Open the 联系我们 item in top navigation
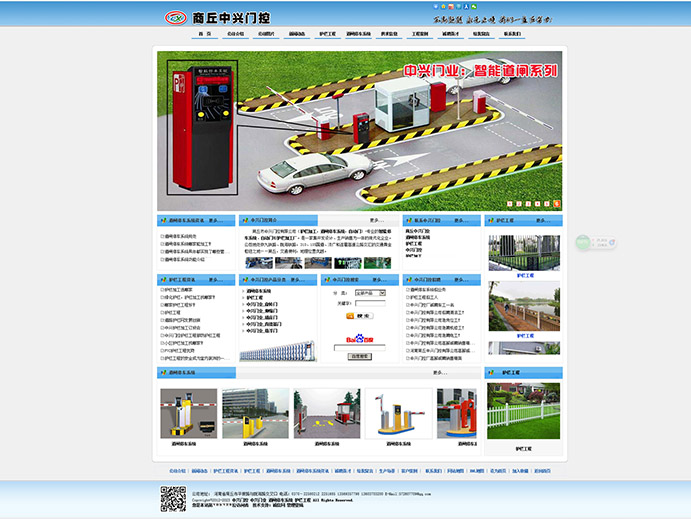This screenshot has height=519, width=691. click(x=512, y=34)
